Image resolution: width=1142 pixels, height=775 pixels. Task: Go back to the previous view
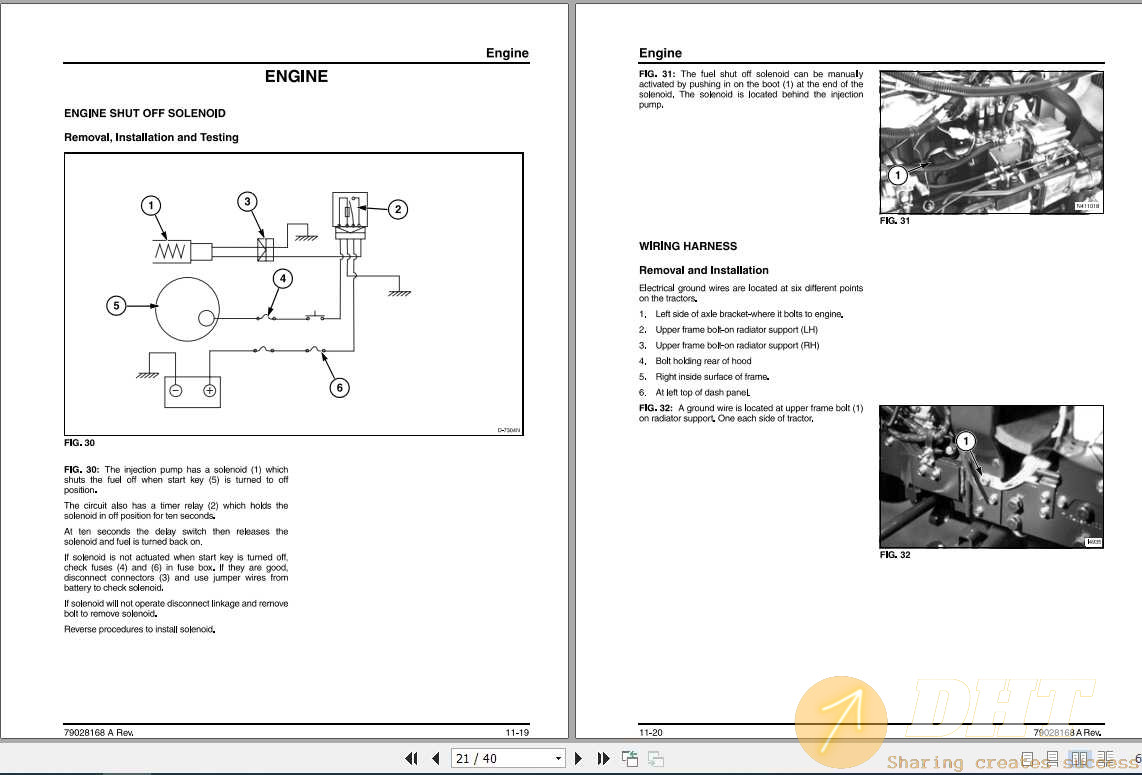pyautogui.click(x=629, y=759)
